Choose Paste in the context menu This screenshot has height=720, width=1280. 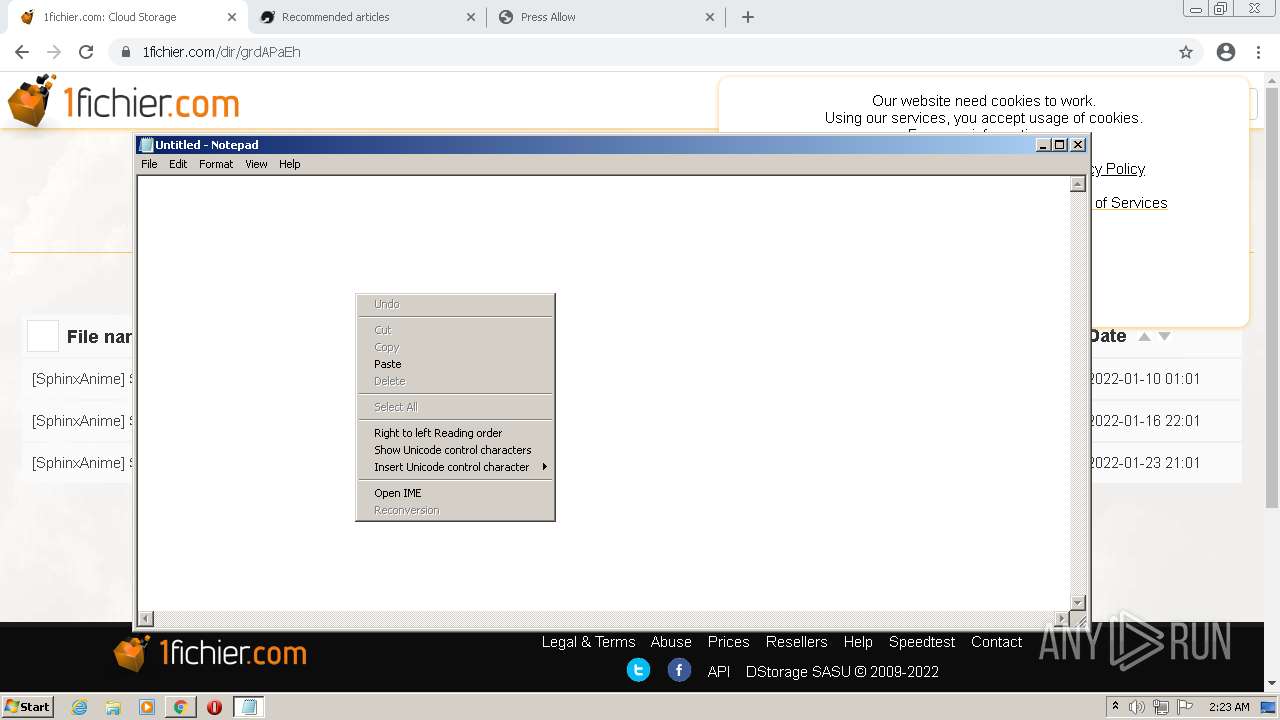[455, 364]
